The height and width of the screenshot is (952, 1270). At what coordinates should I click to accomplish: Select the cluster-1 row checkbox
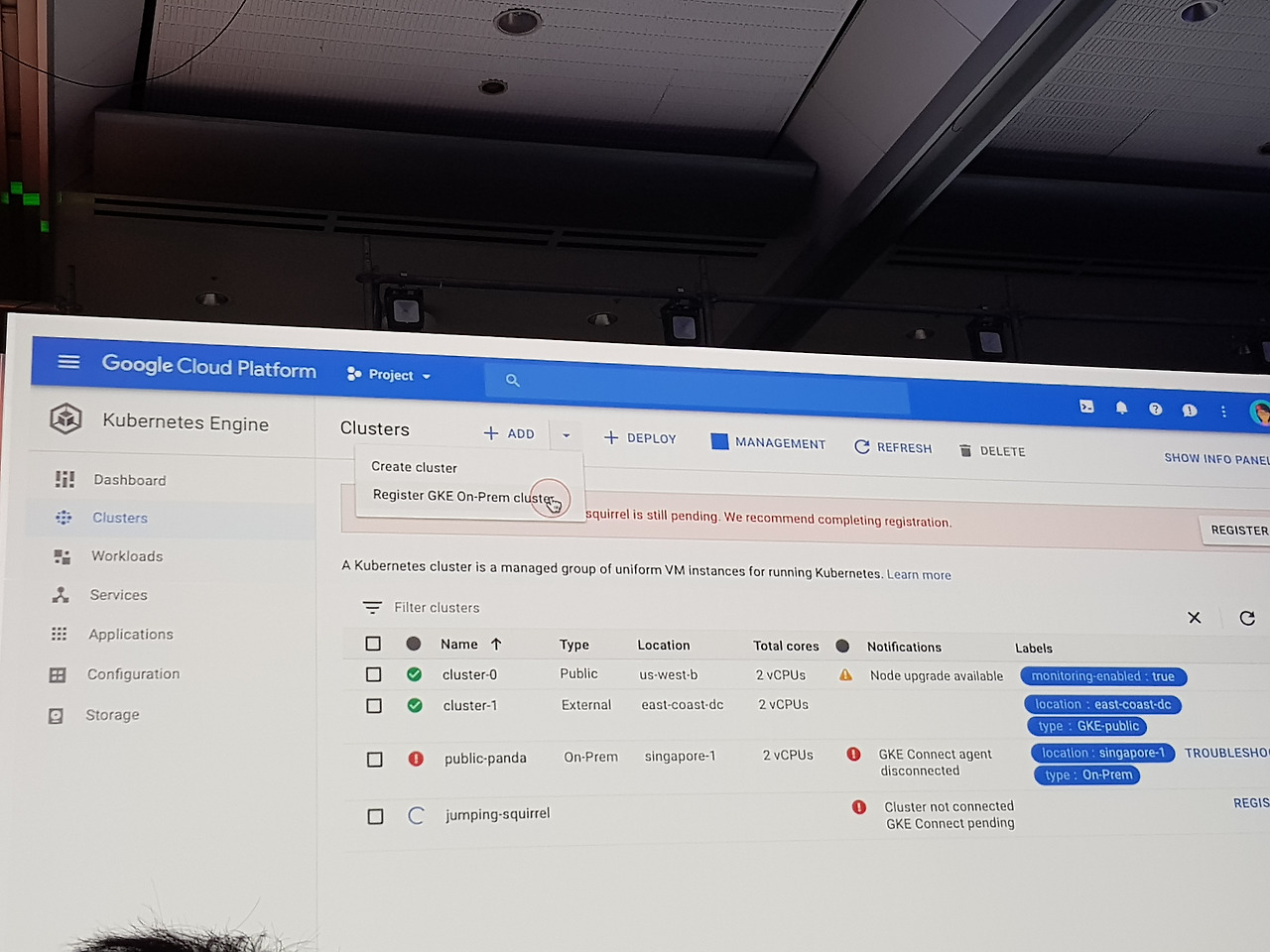(x=374, y=706)
